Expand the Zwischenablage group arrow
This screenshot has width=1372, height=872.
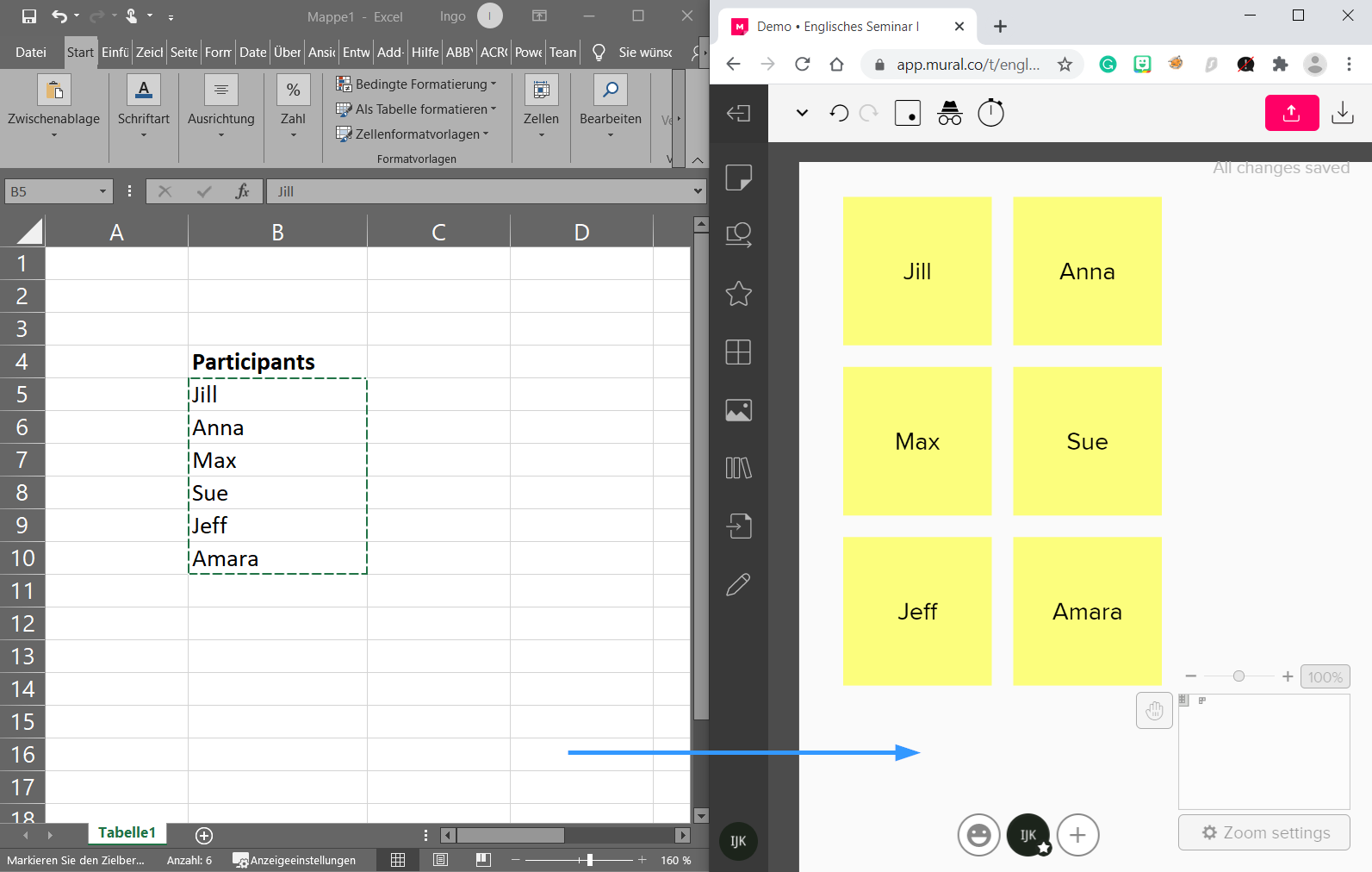point(54,135)
